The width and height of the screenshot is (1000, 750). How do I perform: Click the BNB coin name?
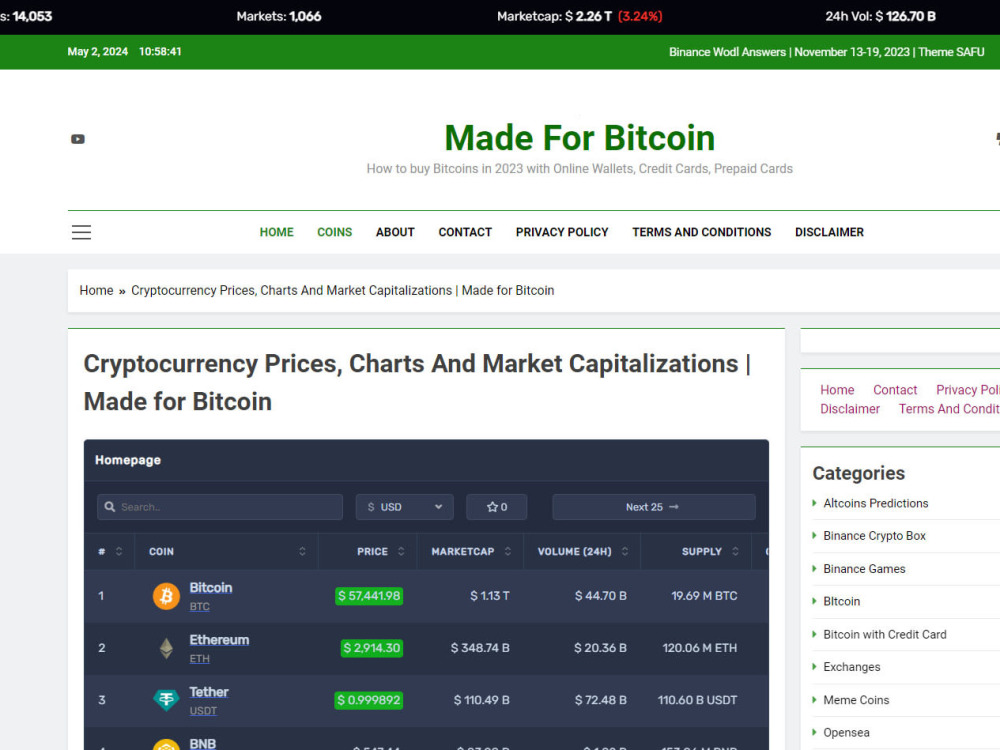tap(203, 744)
